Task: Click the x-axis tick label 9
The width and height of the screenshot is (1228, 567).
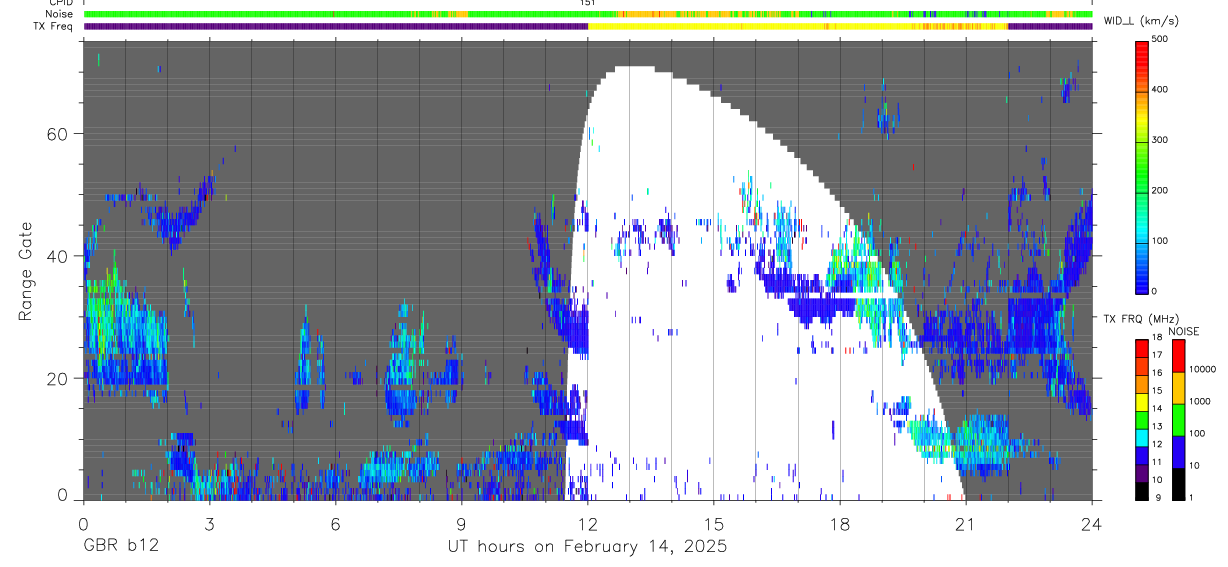Action: pos(461,523)
